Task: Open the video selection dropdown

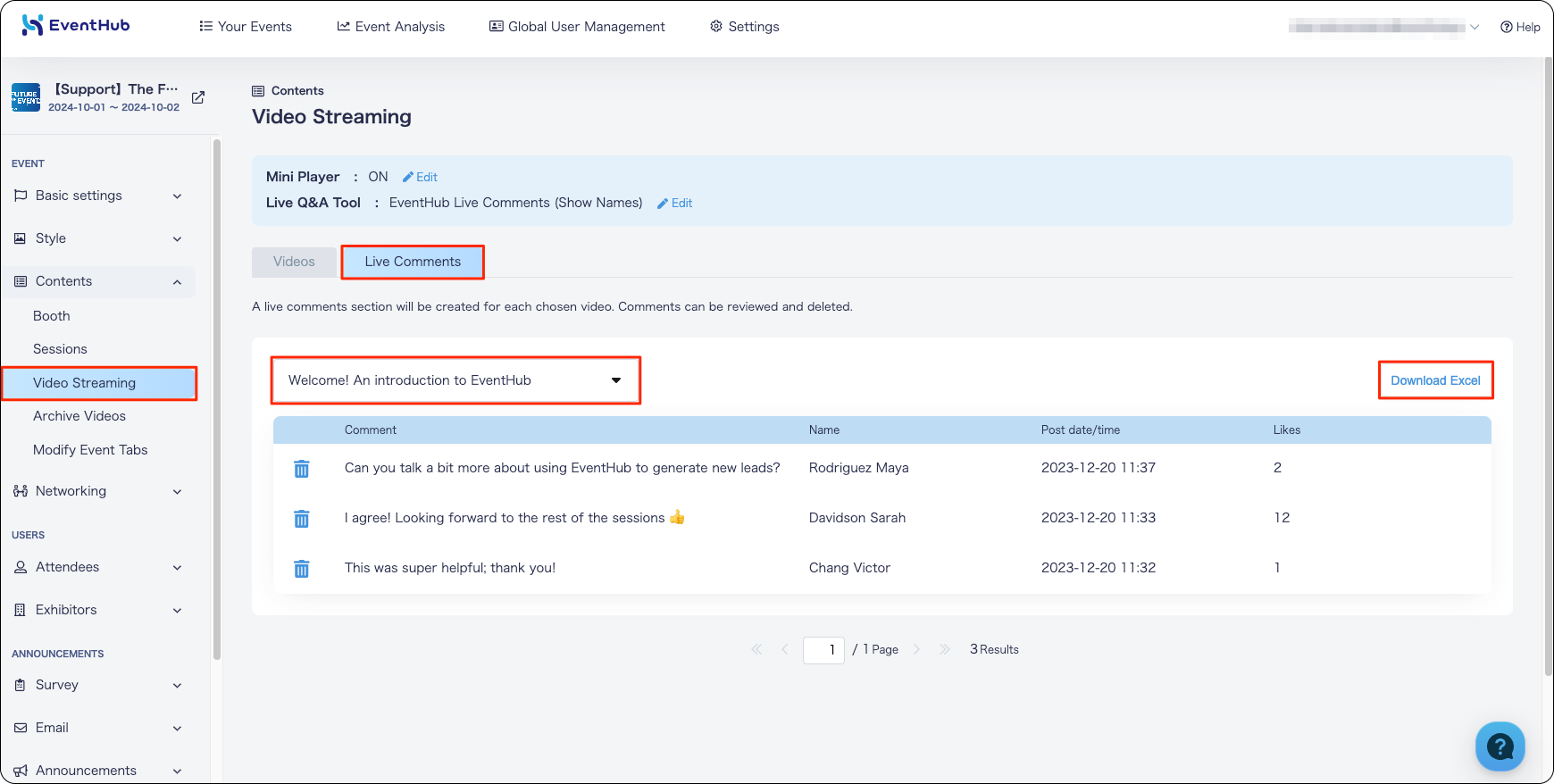Action: [x=455, y=380]
